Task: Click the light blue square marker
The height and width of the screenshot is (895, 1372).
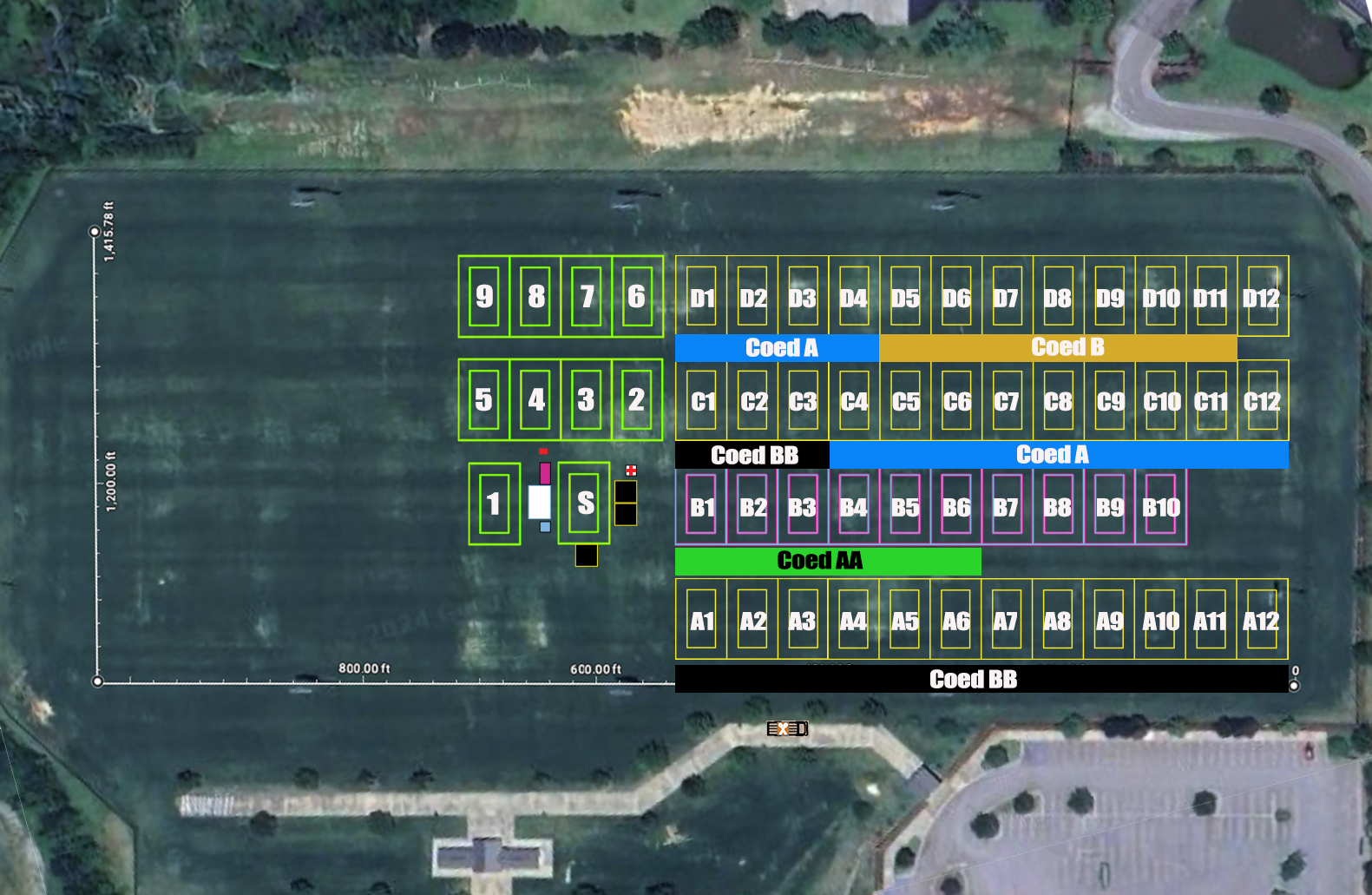Action: tap(545, 527)
